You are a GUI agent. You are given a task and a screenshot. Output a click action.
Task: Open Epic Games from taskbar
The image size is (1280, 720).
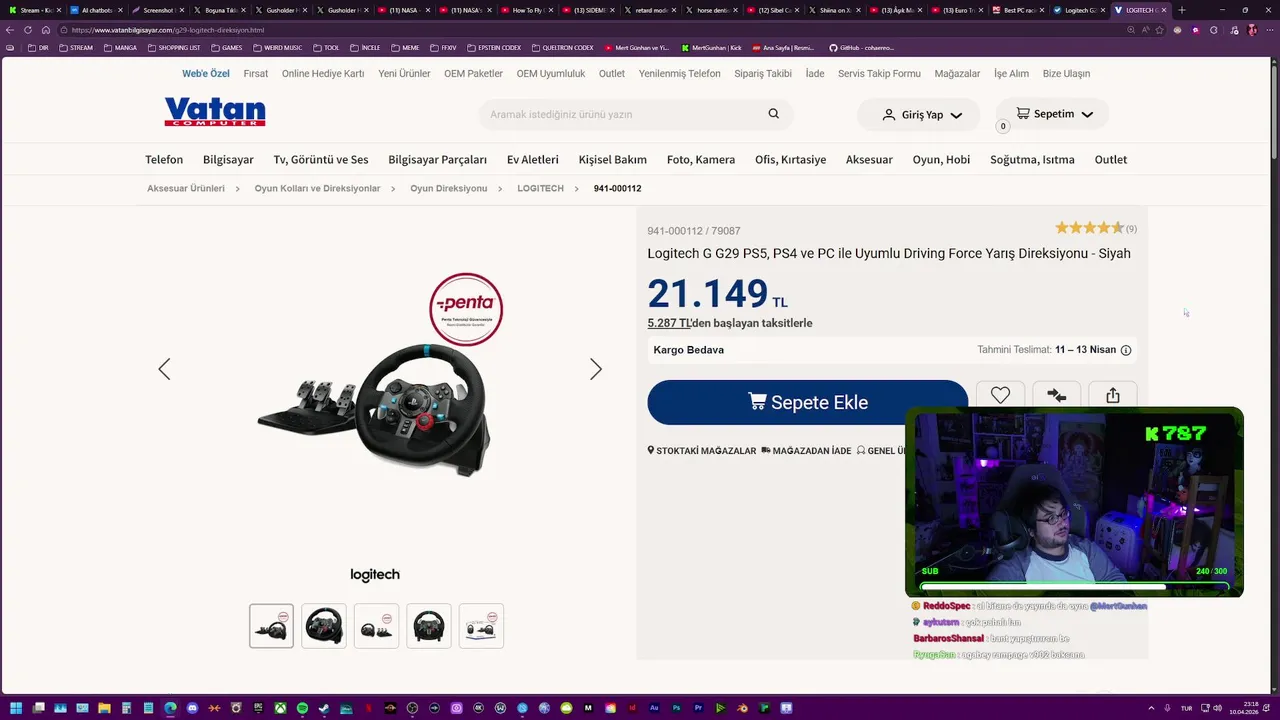(x=259, y=708)
